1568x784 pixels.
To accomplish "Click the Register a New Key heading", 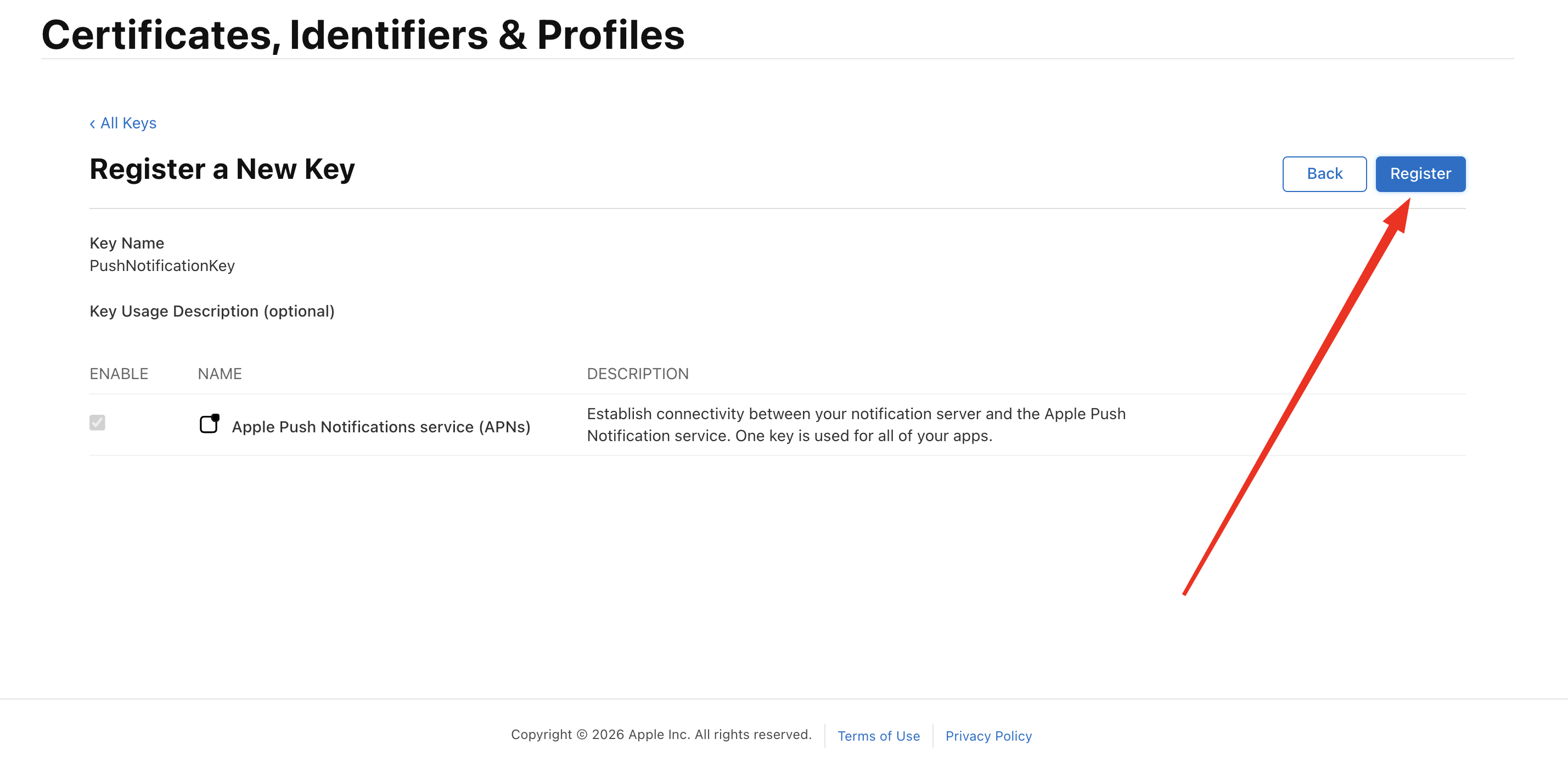I will (222, 170).
